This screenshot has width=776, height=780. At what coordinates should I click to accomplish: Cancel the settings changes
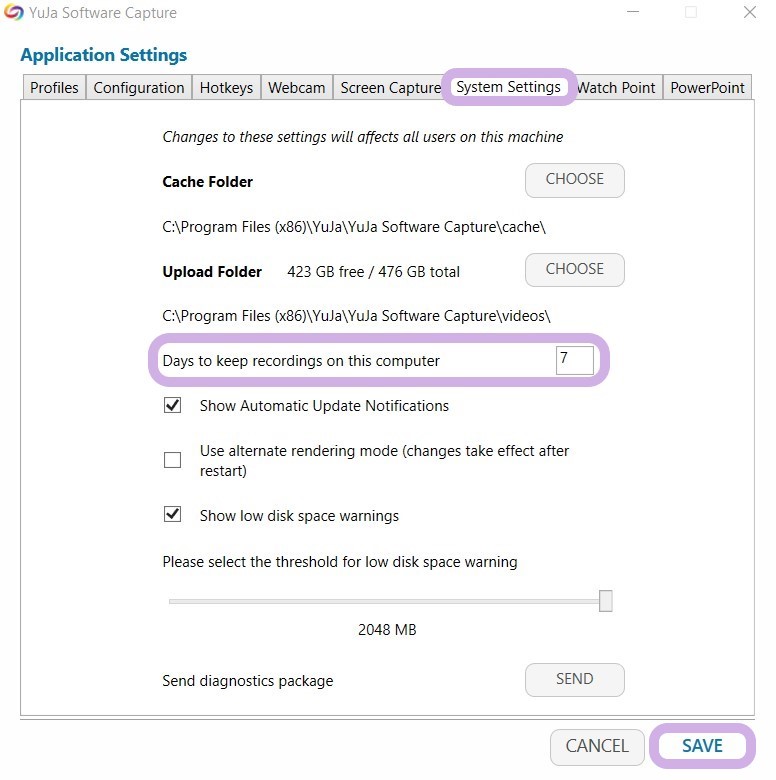click(597, 746)
